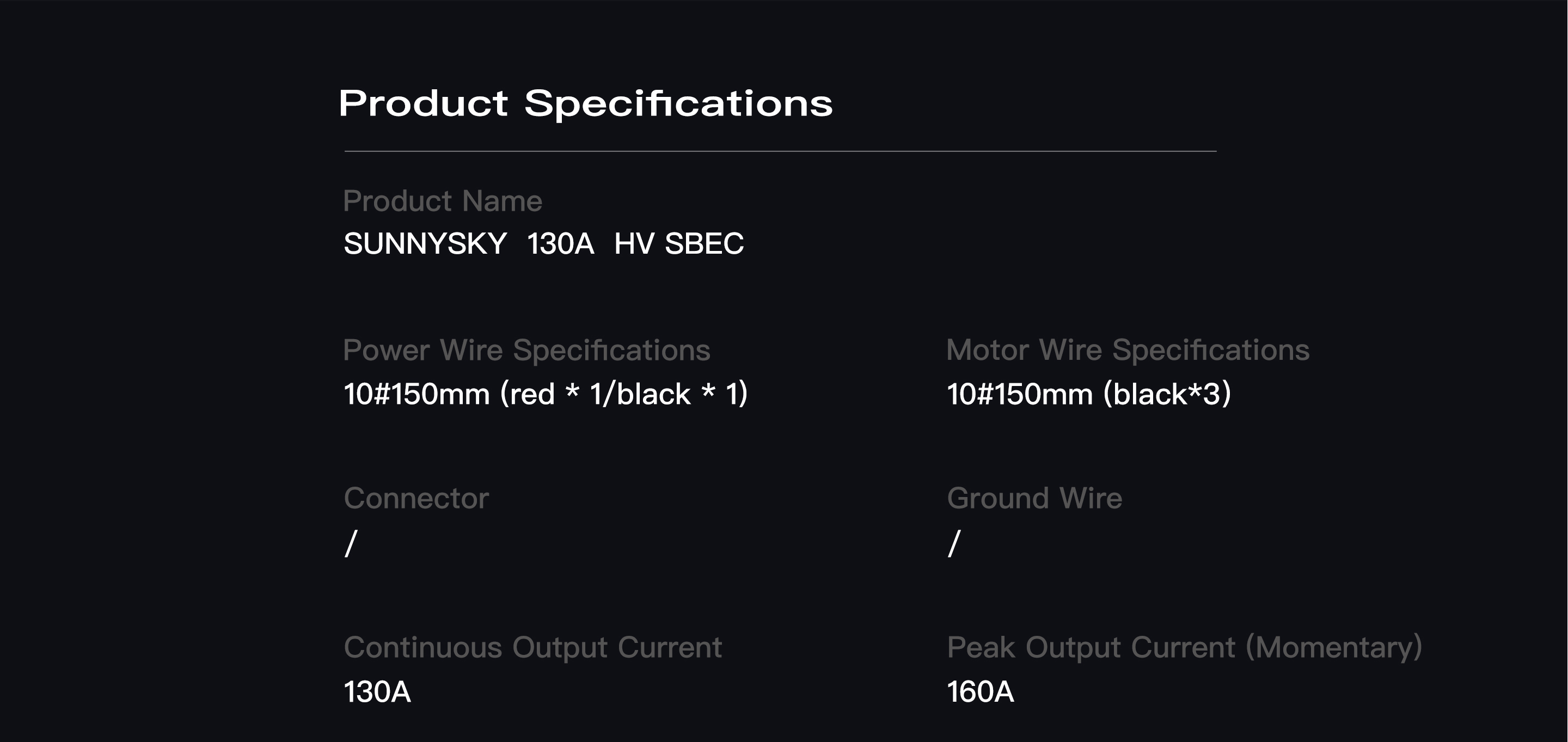Click the "Peak Output Current" label text

coord(1091,647)
